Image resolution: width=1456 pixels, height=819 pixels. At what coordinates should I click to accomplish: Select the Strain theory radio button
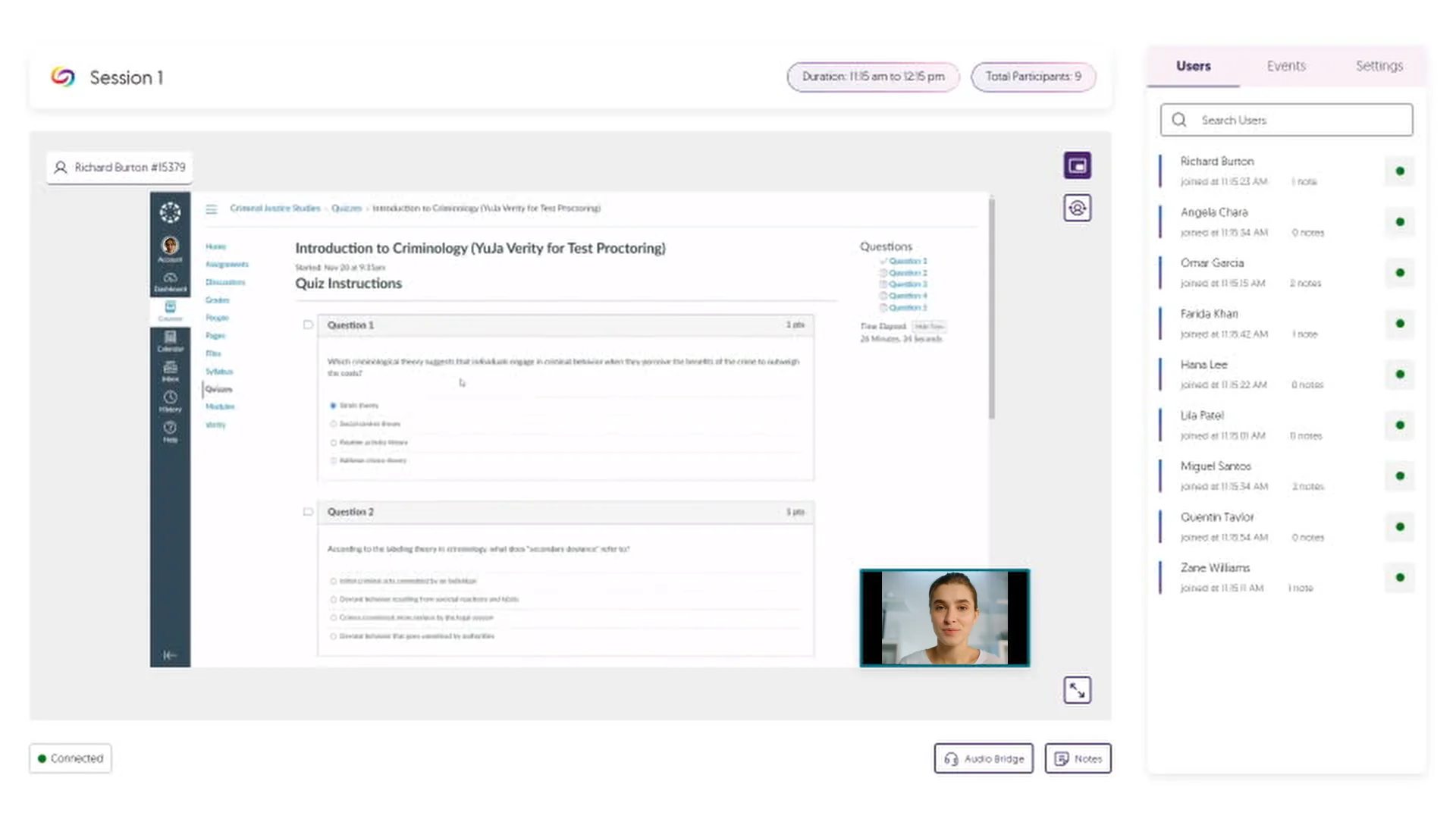[x=334, y=406]
